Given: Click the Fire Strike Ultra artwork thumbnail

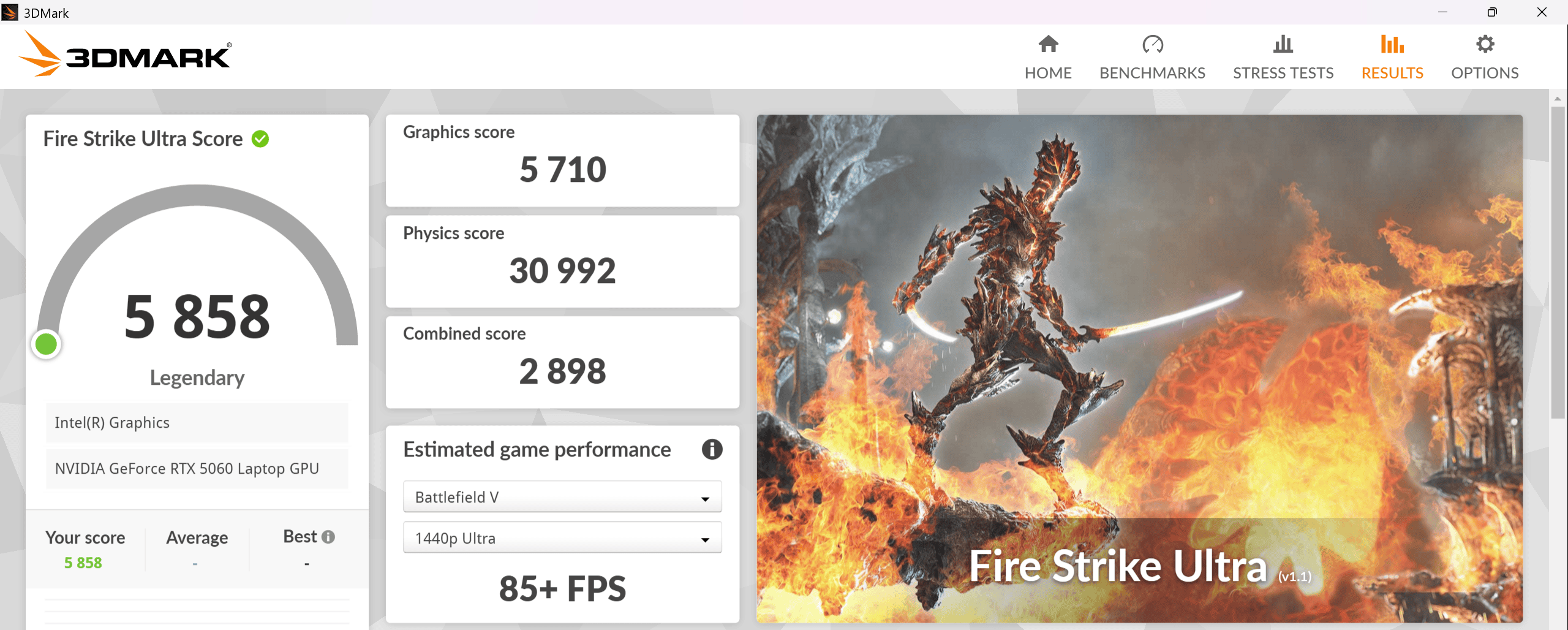Looking at the screenshot, I should pos(1139,369).
